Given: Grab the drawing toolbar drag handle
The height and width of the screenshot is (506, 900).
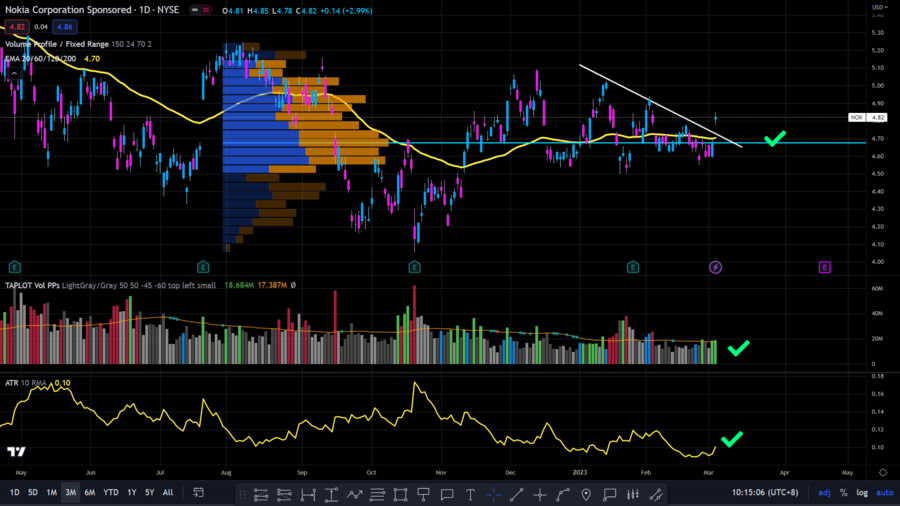Looking at the screenshot, I should click(x=242, y=494).
